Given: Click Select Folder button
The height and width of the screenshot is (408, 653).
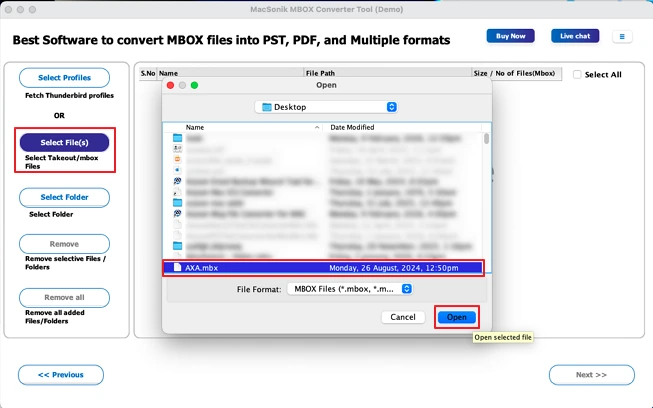Looking at the screenshot, I should pos(65,197).
